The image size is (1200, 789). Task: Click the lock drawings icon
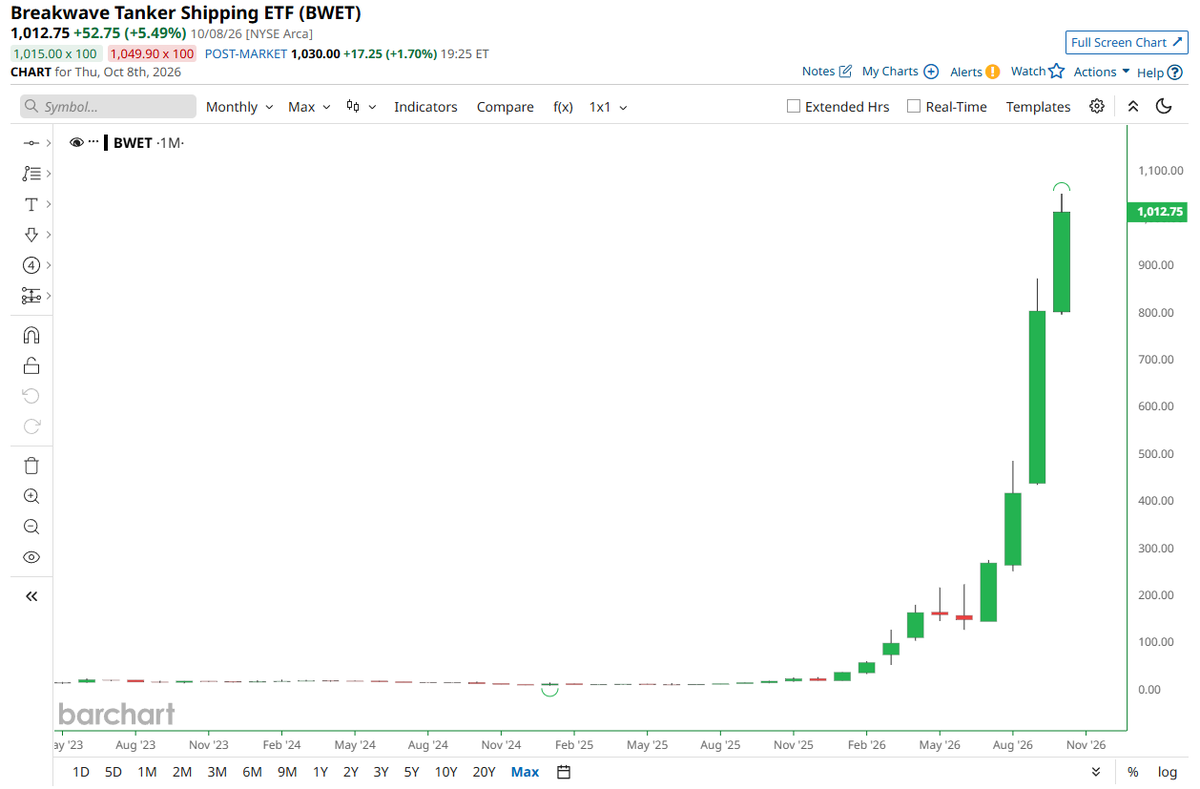coord(31,365)
